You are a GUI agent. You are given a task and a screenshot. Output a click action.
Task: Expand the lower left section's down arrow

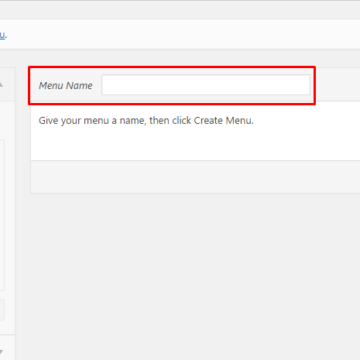click(1, 351)
